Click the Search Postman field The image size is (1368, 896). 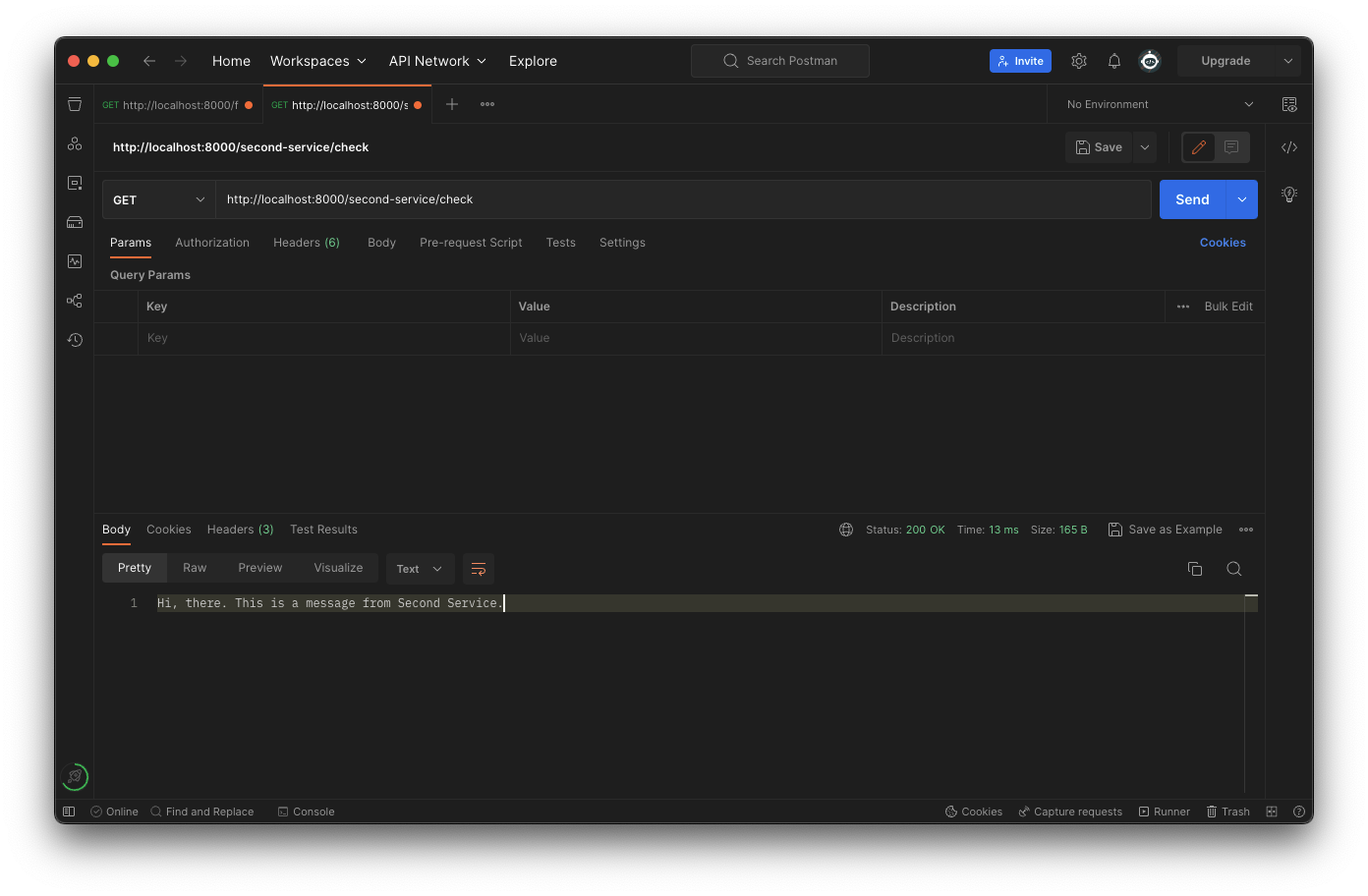pyautogui.click(x=780, y=61)
